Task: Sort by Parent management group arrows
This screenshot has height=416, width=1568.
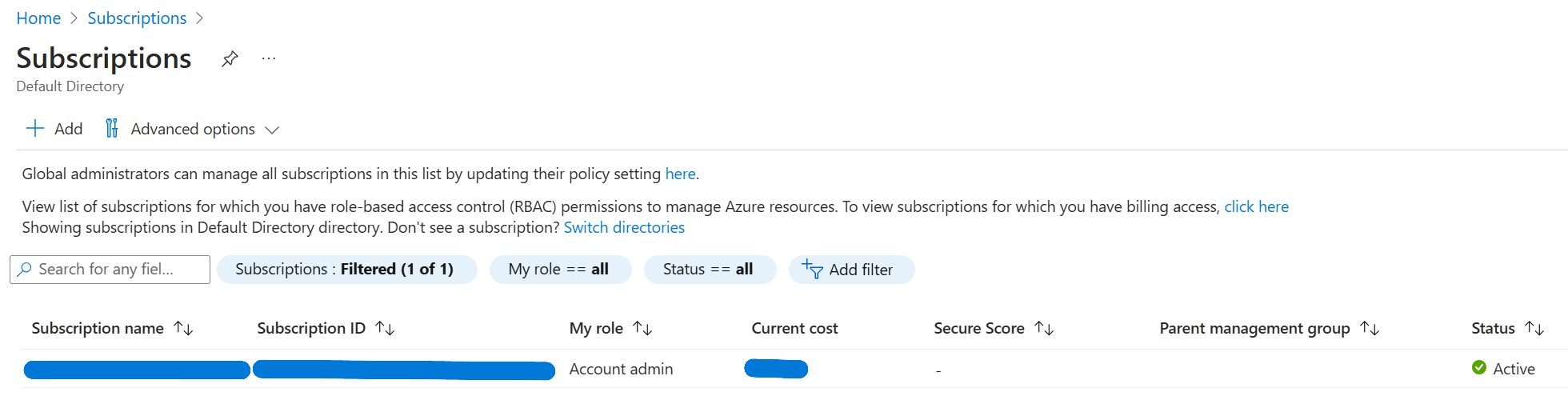Action: [x=1370, y=328]
